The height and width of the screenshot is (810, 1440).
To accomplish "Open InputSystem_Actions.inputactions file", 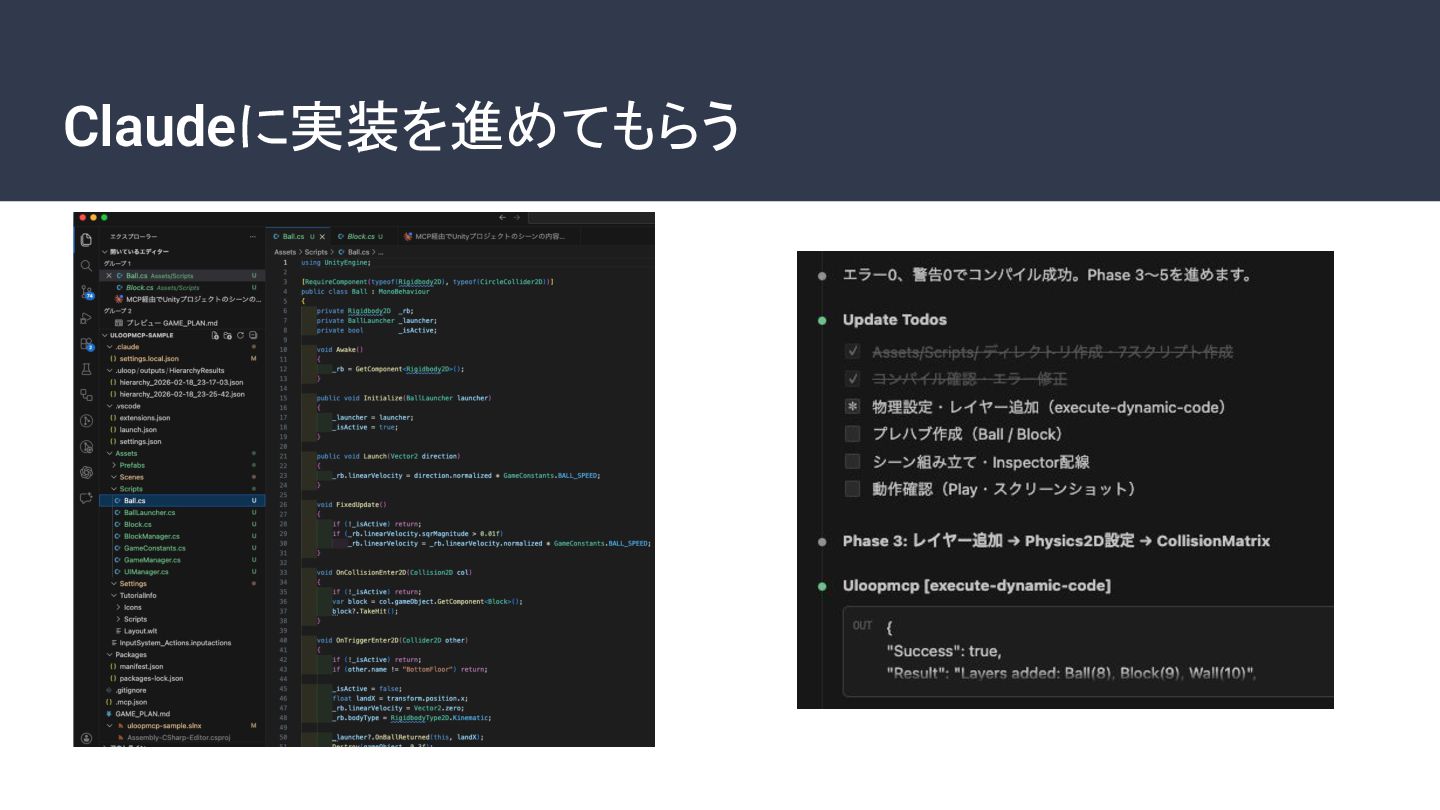I will tap(182, 643).
